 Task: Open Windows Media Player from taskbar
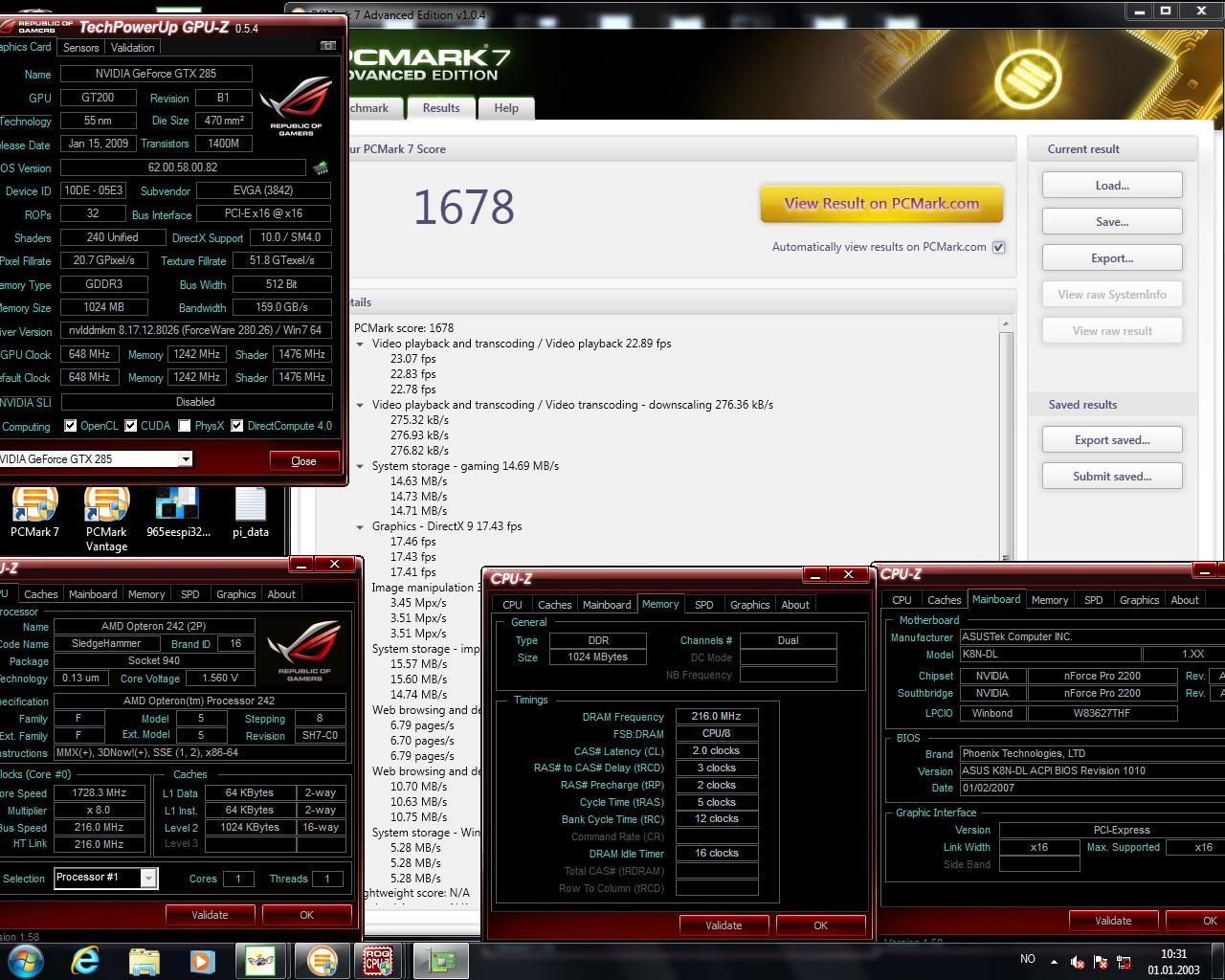click(x=202, y=960)
